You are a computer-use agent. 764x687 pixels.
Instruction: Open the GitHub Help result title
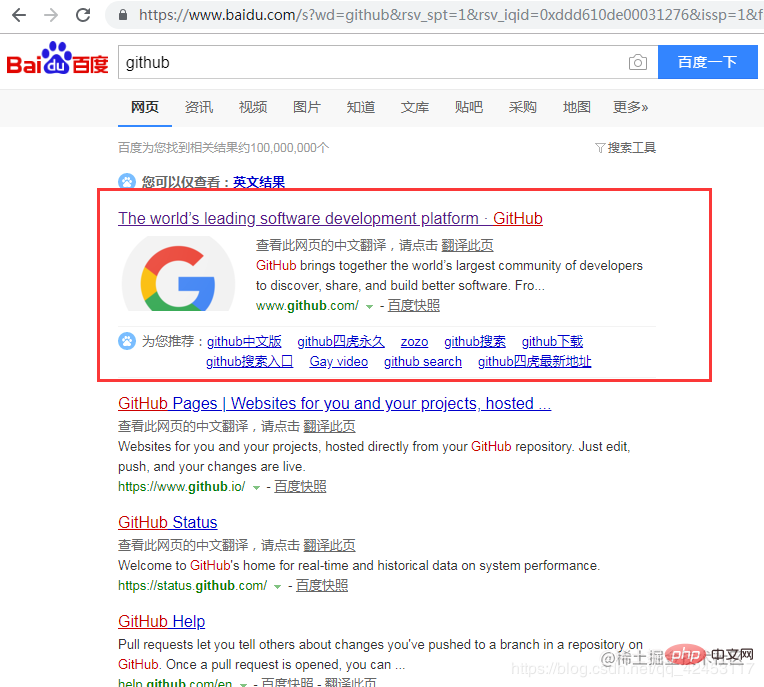click(x=162, y=622)
